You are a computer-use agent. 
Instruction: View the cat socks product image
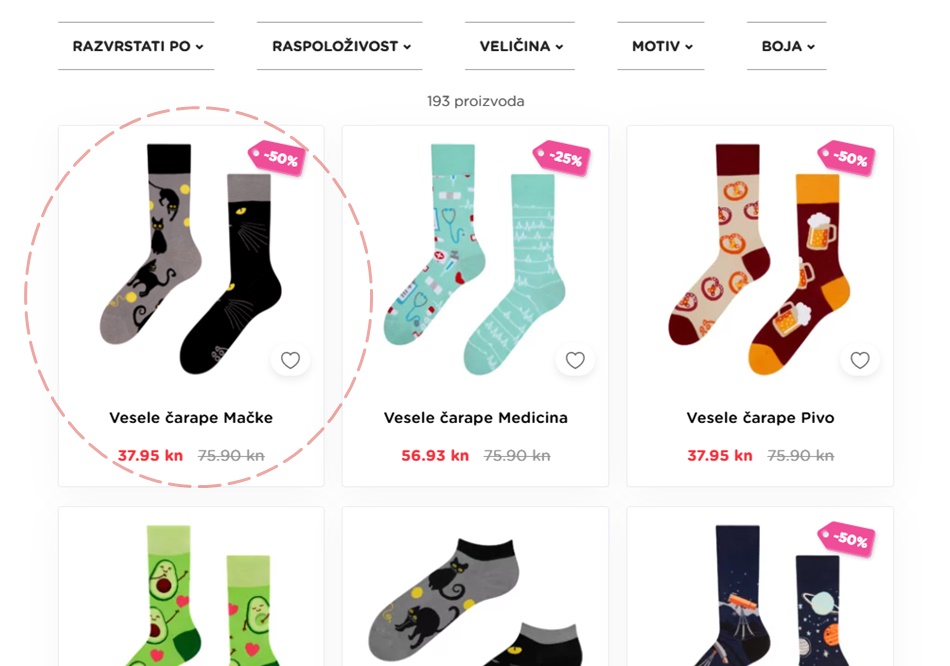point(191,259)
